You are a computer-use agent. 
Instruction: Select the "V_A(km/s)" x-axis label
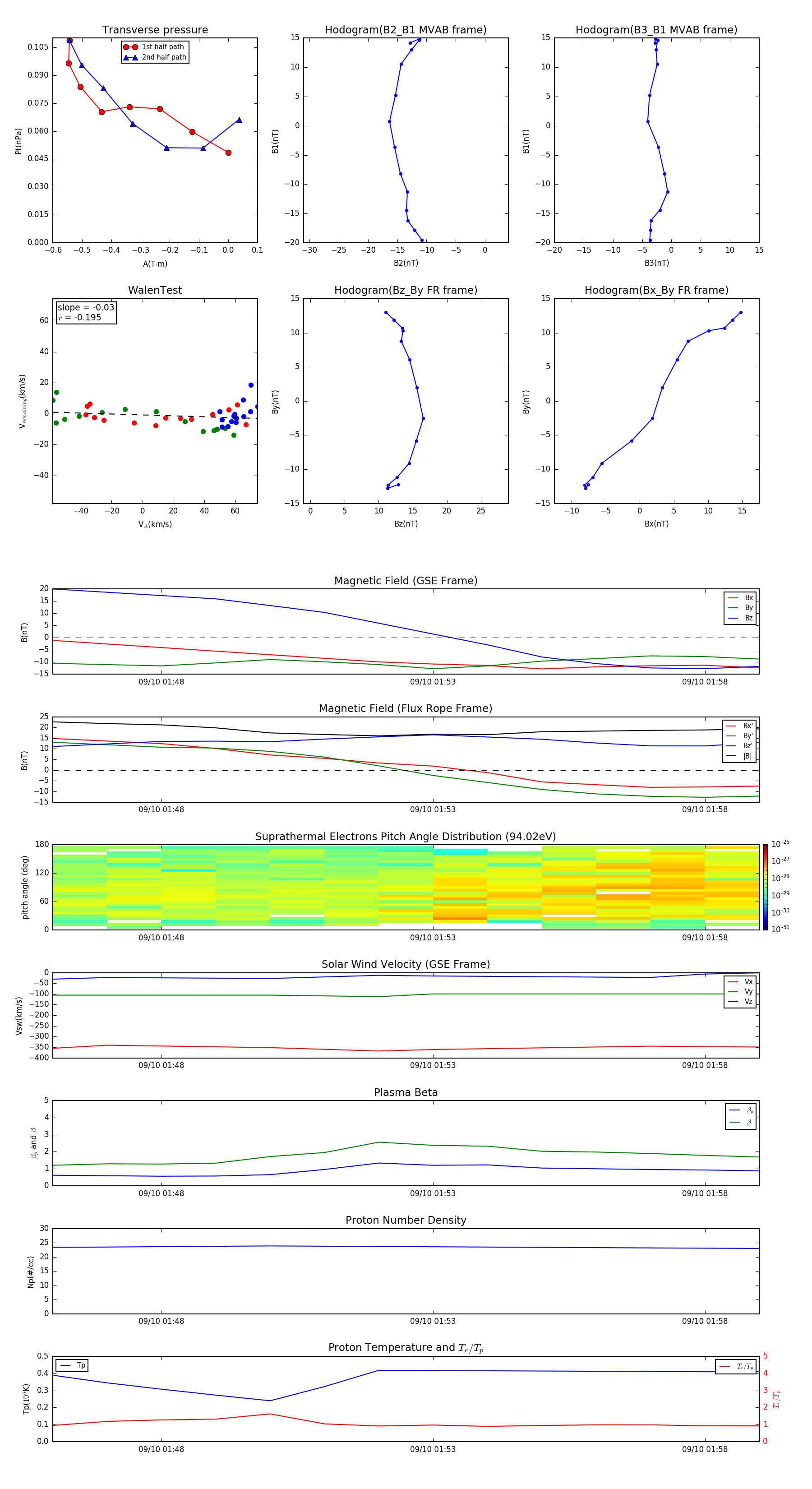click(x=155, y=524)
